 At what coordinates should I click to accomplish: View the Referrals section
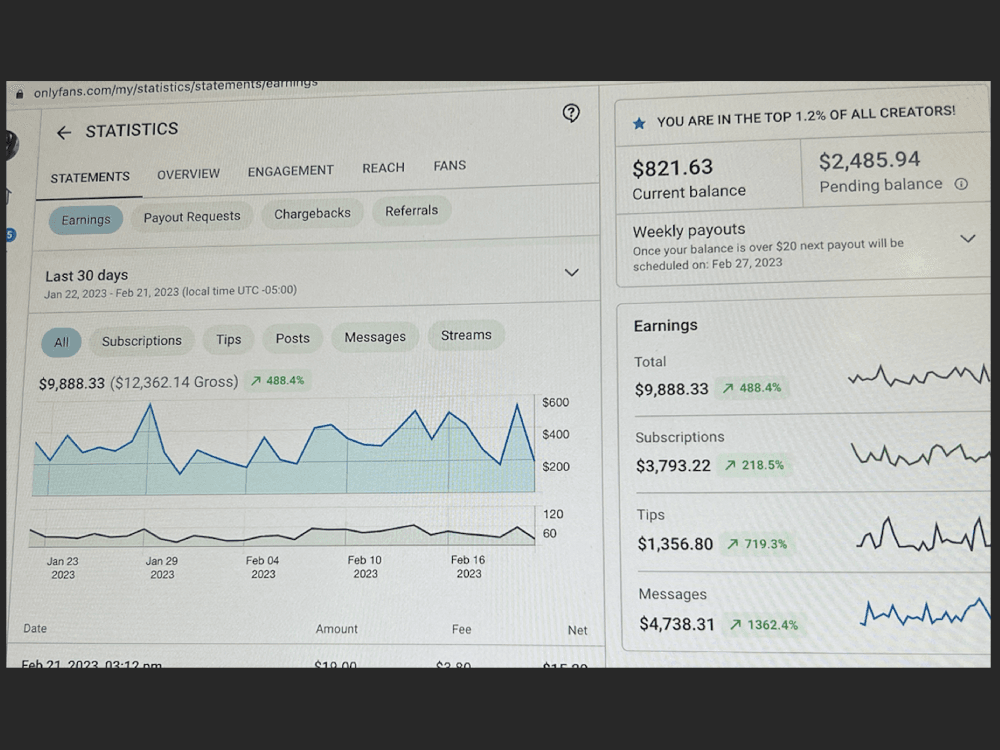(411, 210)
